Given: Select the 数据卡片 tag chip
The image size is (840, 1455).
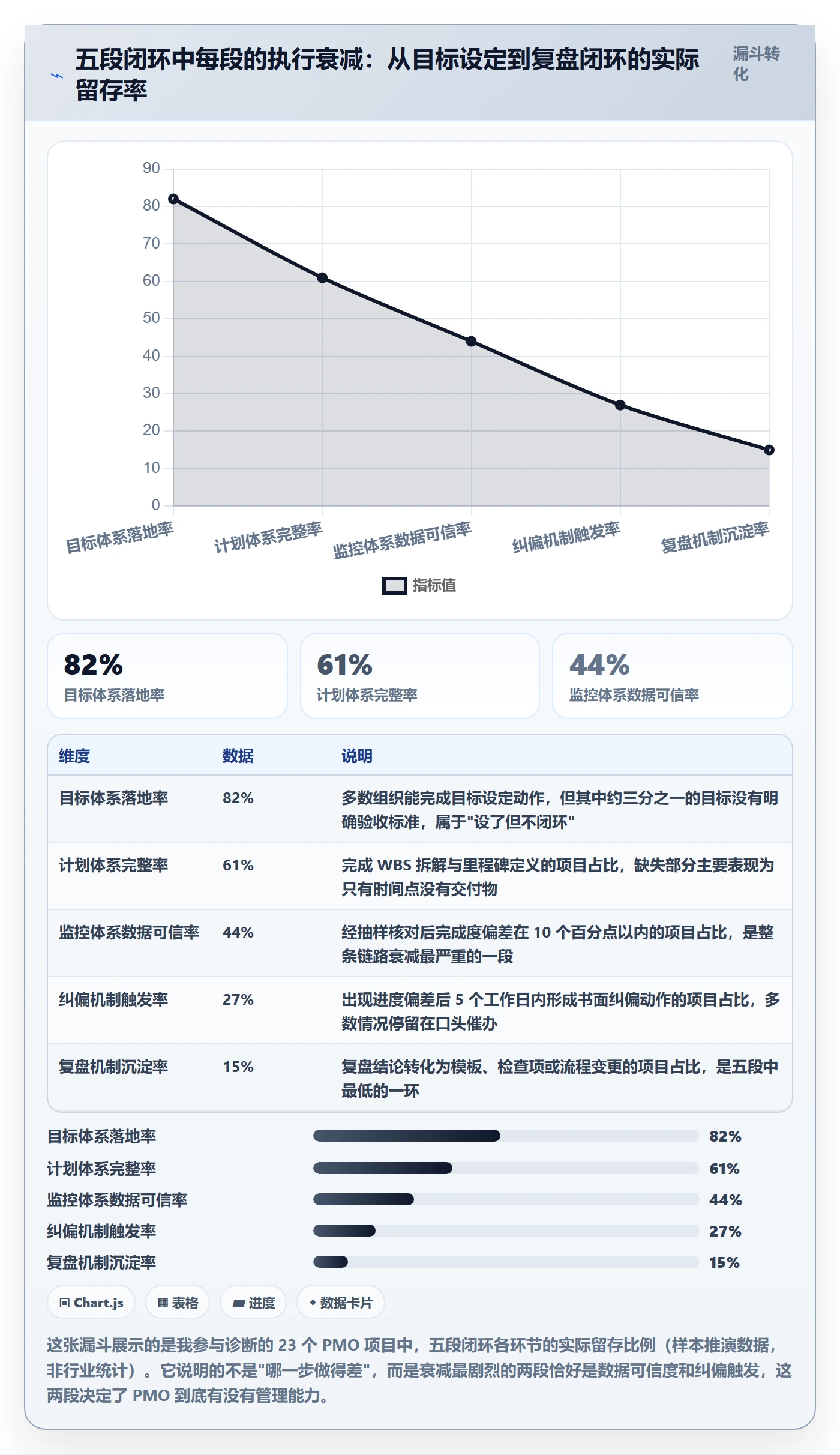Looking at the screenshot, I should [341, 1303].
